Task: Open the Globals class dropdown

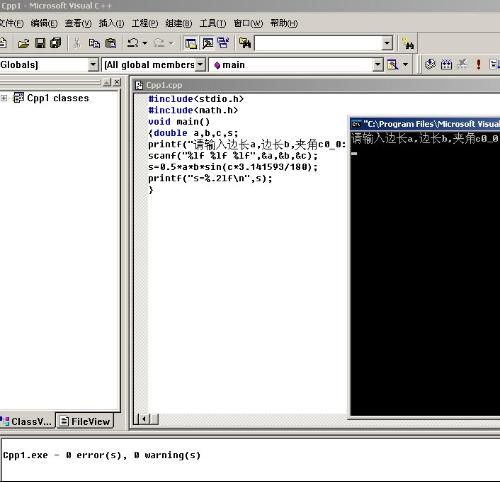Action: (x=93, y=65)
